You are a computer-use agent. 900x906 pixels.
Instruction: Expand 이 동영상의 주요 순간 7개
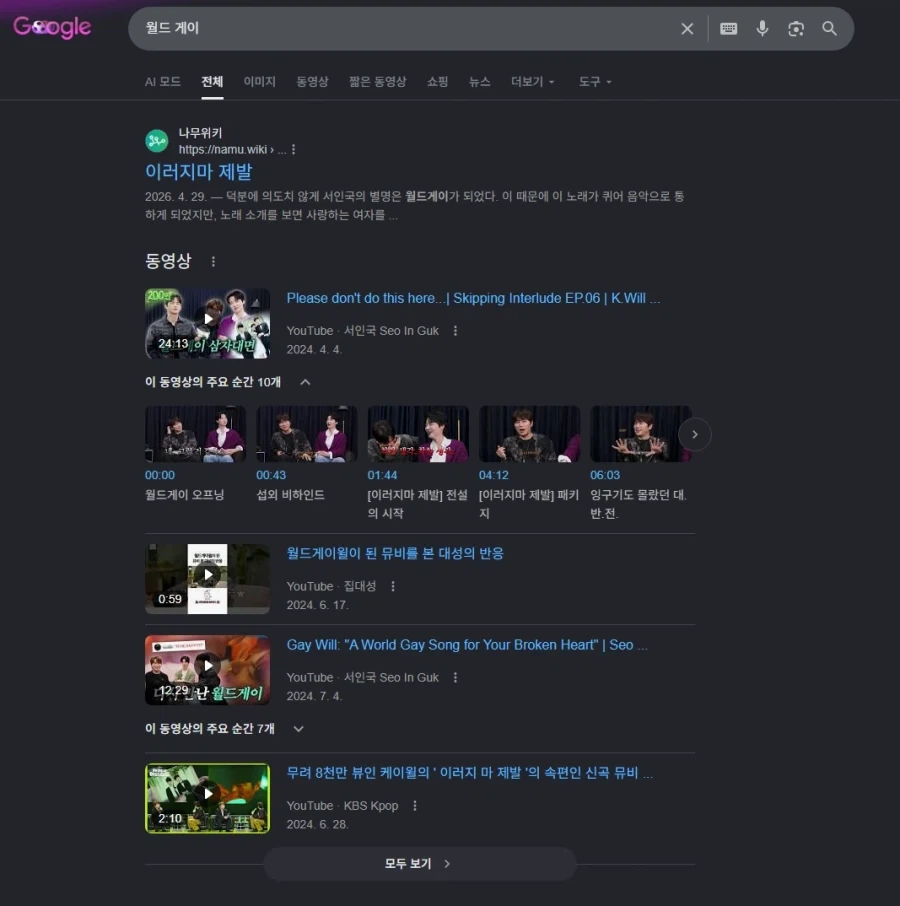(298, 729)
